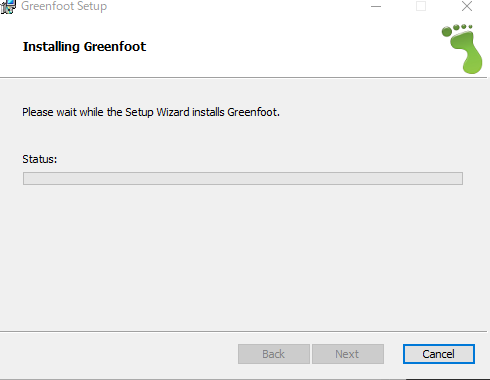The width and height of the screenshot is (490, 380).
Task: Click the installation Status progress bar
Action: (243, 178)
